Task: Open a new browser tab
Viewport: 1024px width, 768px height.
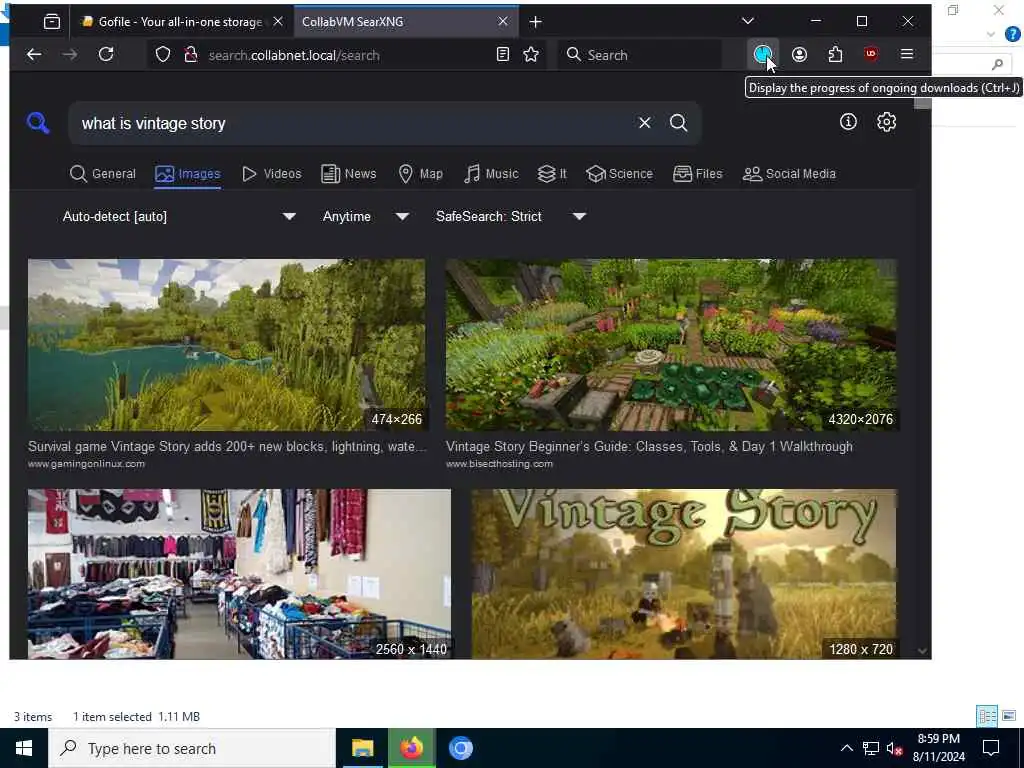Action: 536,22
